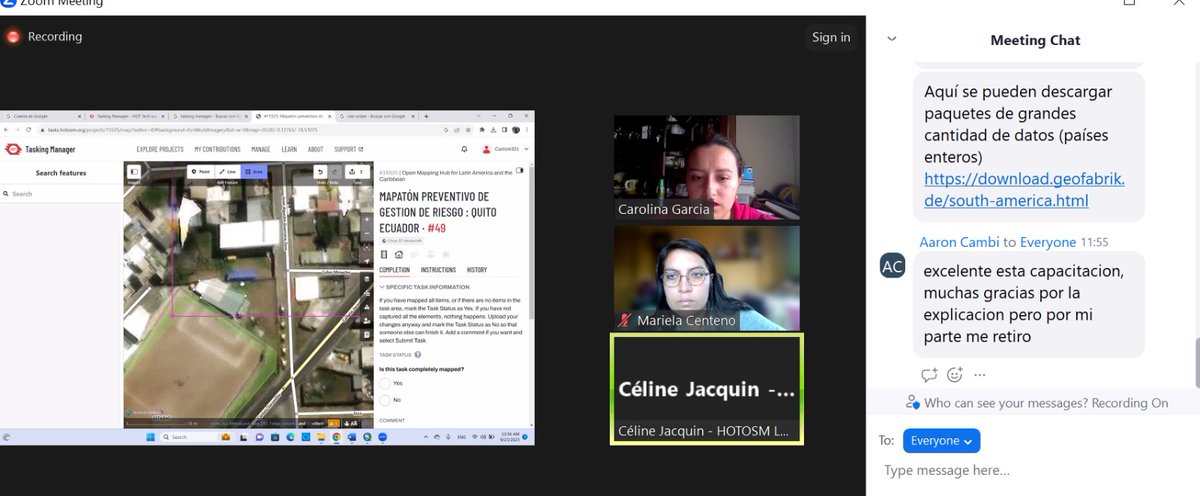This screenshot has height=496, width=1200.
Task: Zoom in on the map
Action: 367,219
